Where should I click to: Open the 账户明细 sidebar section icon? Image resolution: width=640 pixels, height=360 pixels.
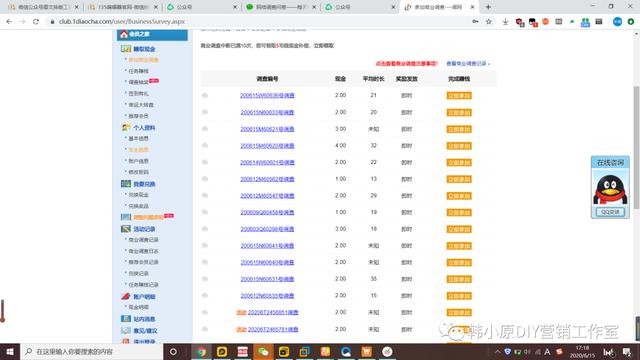tap(126, 296)
